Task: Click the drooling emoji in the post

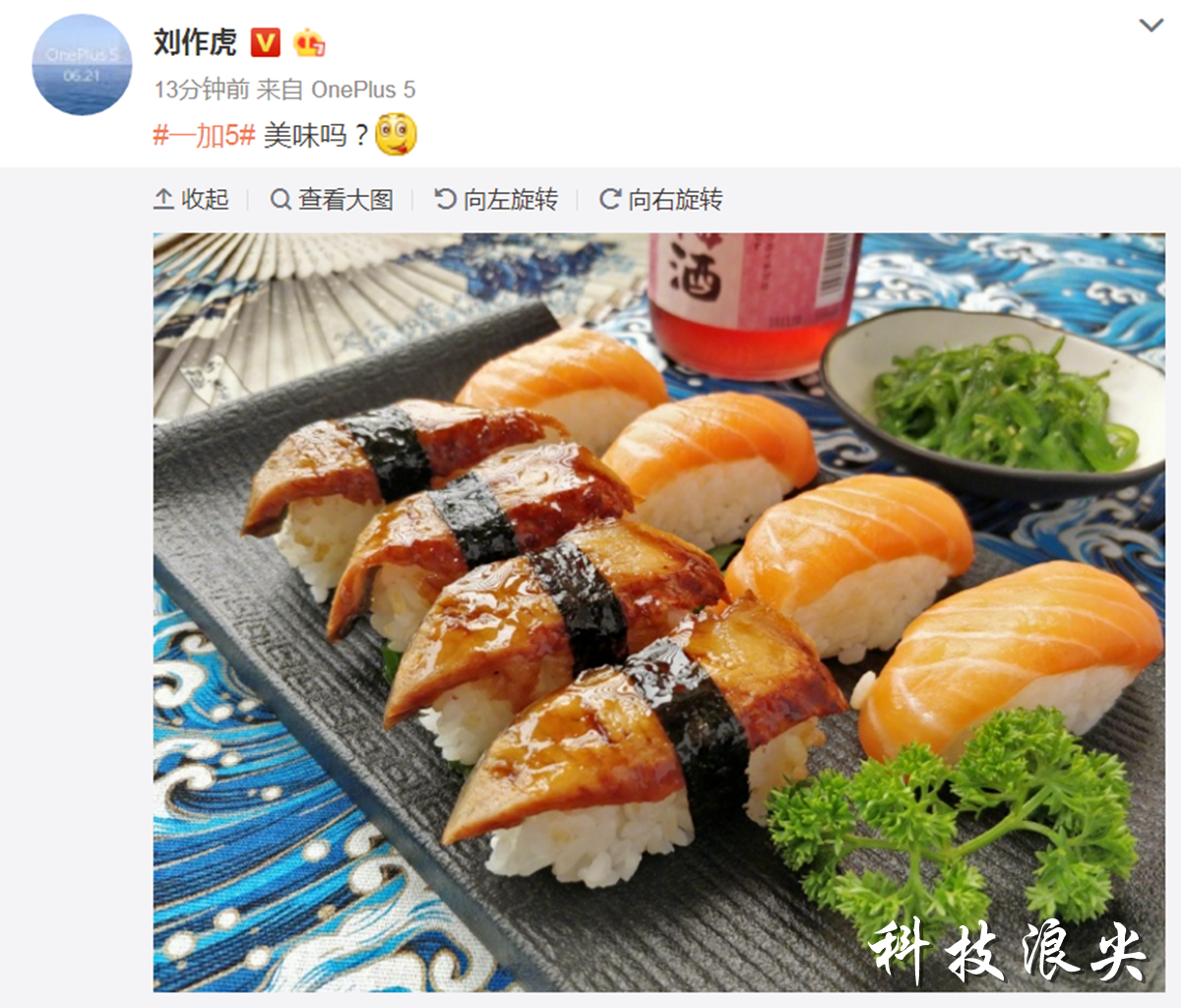Action: (x=397, y=134)
